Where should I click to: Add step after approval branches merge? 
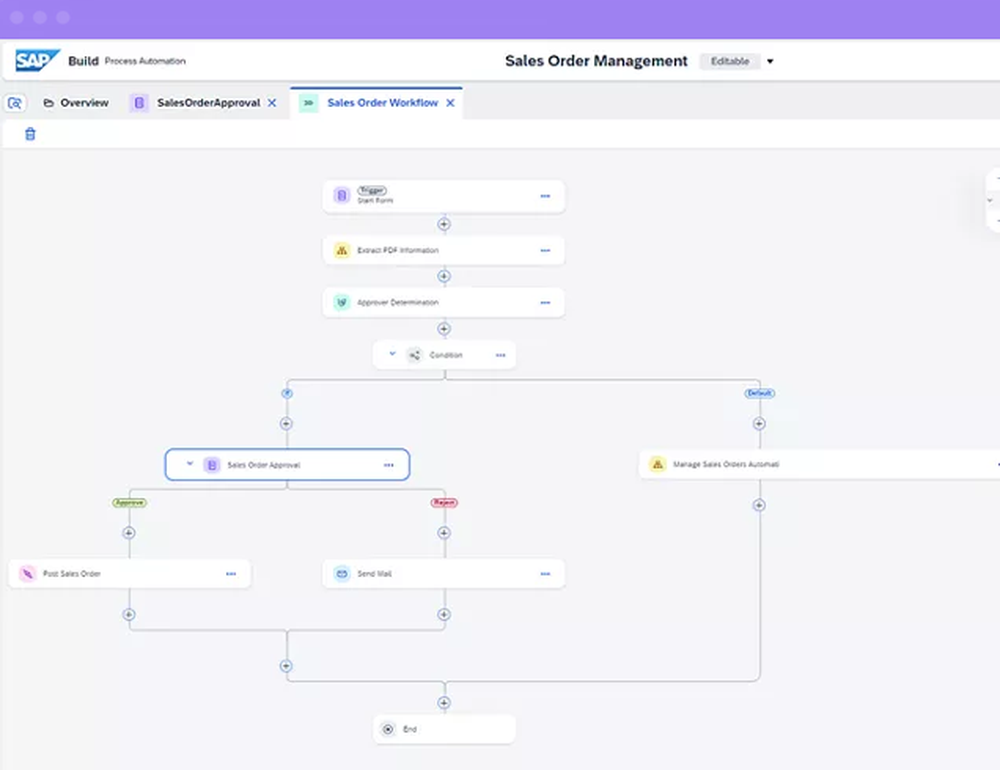coord(286,666)
